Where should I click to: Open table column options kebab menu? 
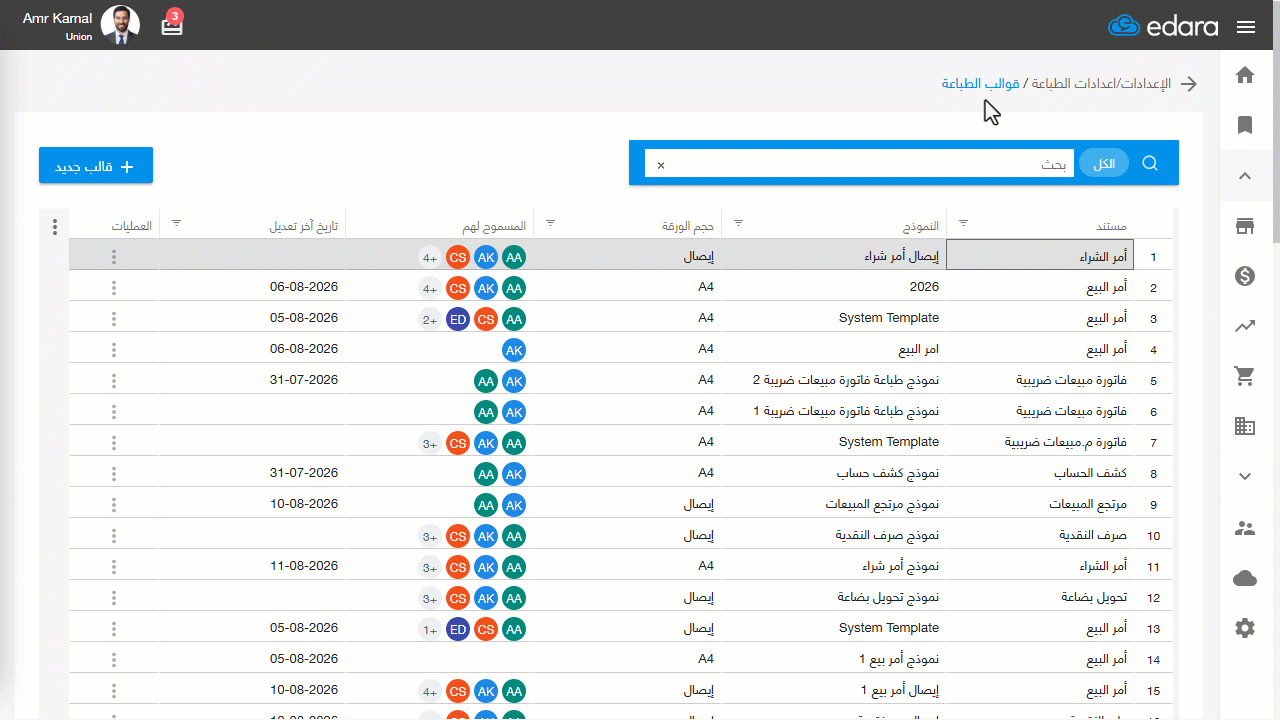[x=55, y=227]
